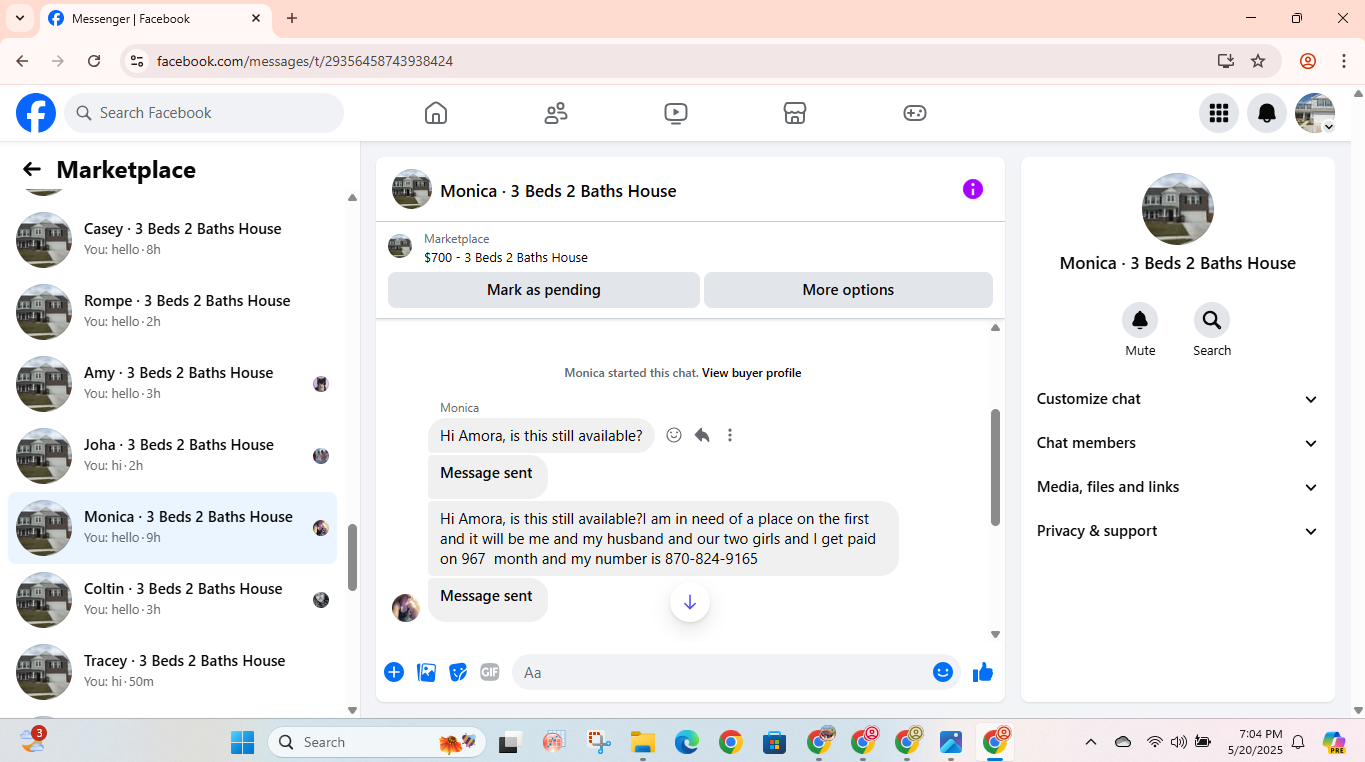Open the emoji picker in message box

[942, 672]
